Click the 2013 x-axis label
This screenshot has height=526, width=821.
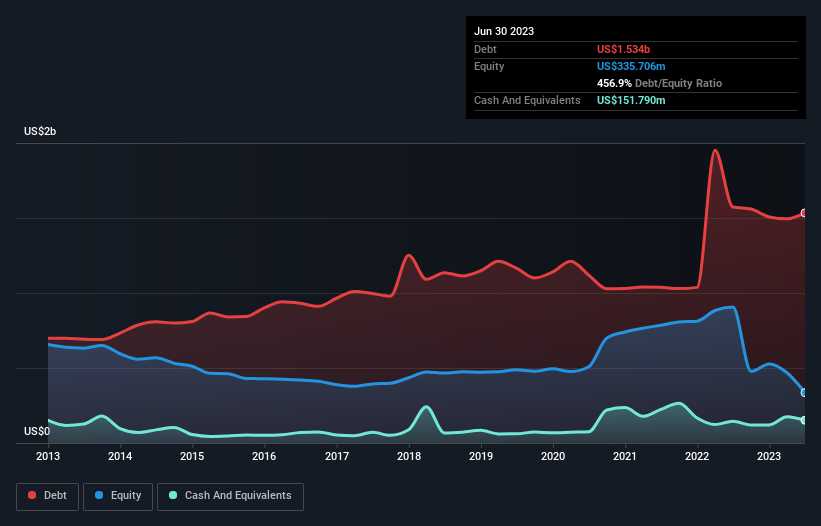point(48,456)
